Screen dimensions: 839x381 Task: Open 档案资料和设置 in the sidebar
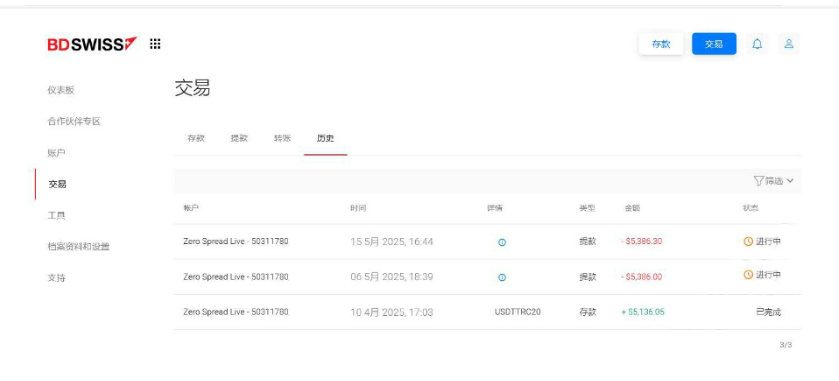(79, 247)
